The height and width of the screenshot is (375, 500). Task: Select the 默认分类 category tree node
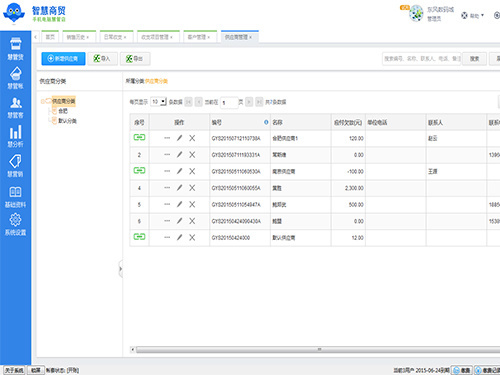[67, 121]
